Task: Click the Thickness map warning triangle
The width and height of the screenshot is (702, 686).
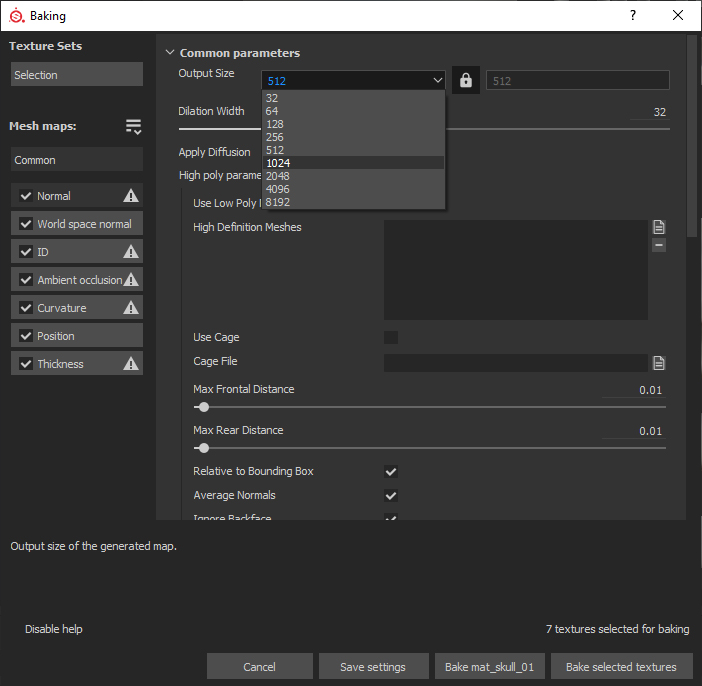Action: [x=130, y=364]
